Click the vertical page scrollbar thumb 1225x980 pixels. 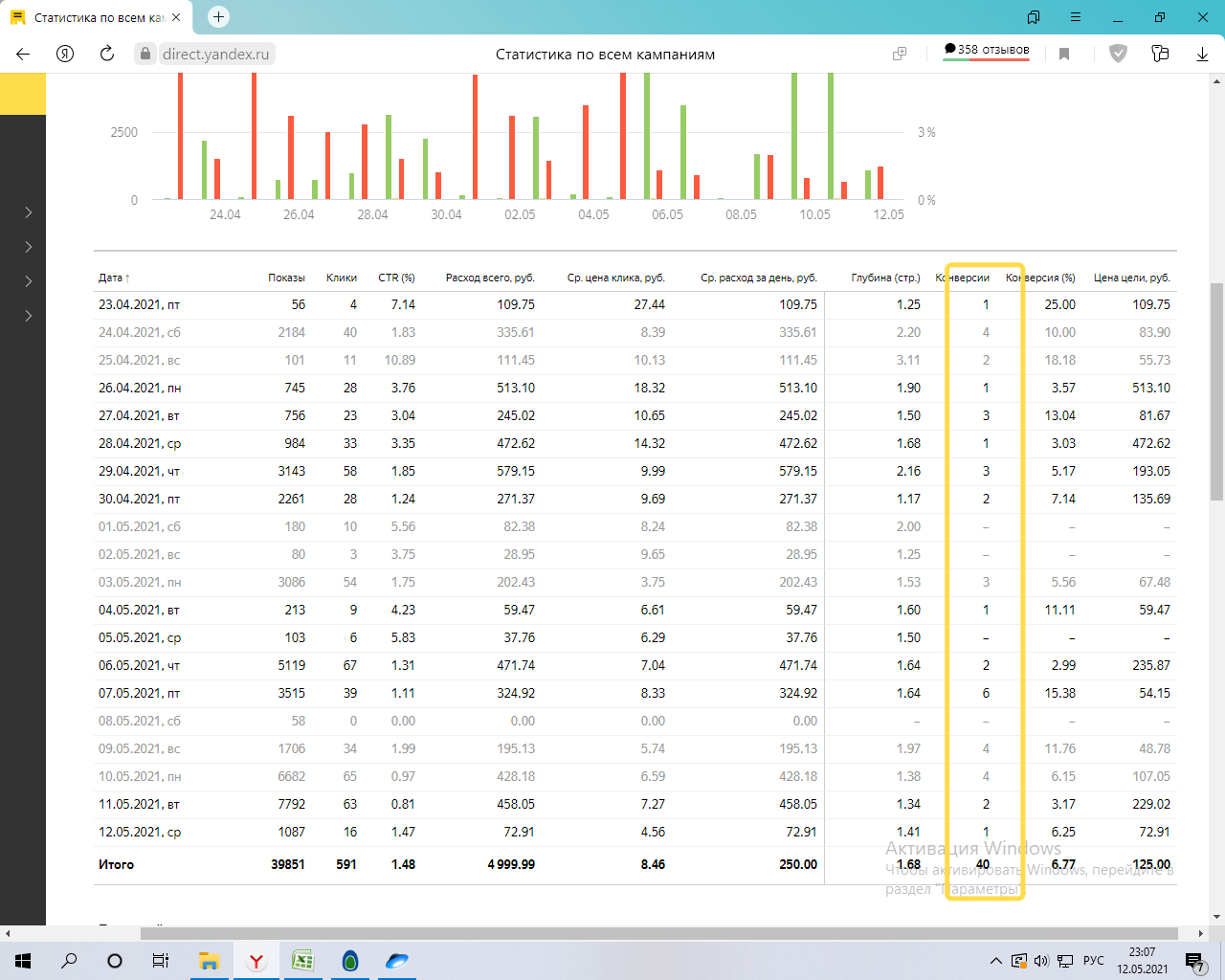tap(1216, 390)
